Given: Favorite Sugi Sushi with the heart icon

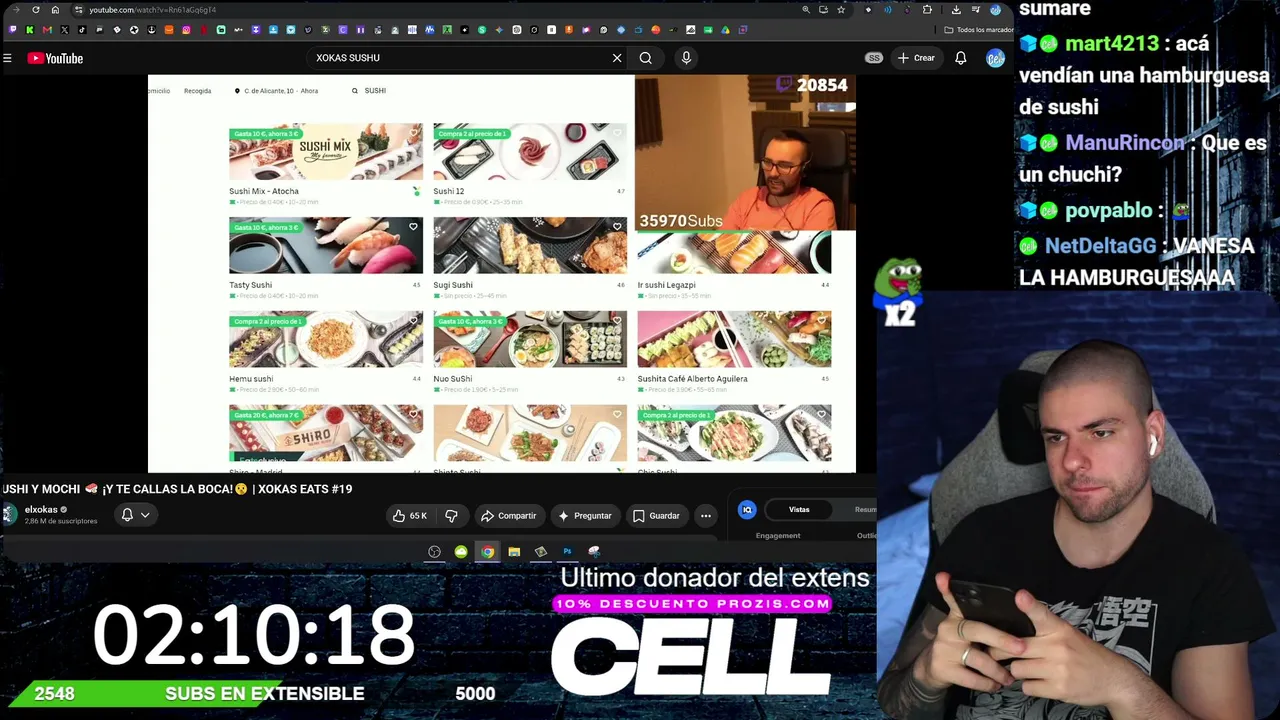Looking at the screenshot, I should (x=617, y=227).
